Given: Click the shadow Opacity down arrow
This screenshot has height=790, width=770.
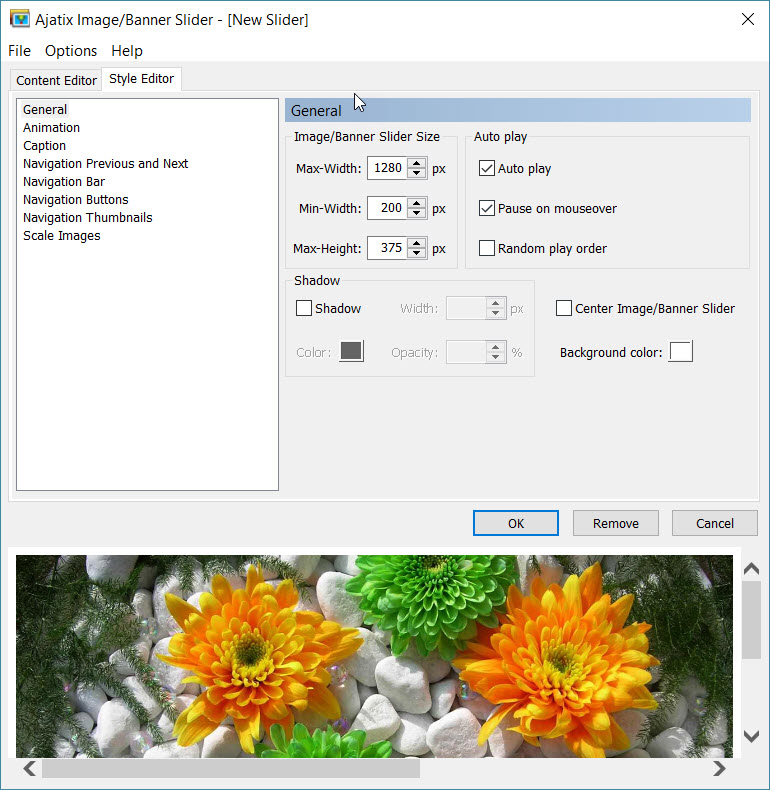Looking at the screenshot, I should (x=496, y=358).
